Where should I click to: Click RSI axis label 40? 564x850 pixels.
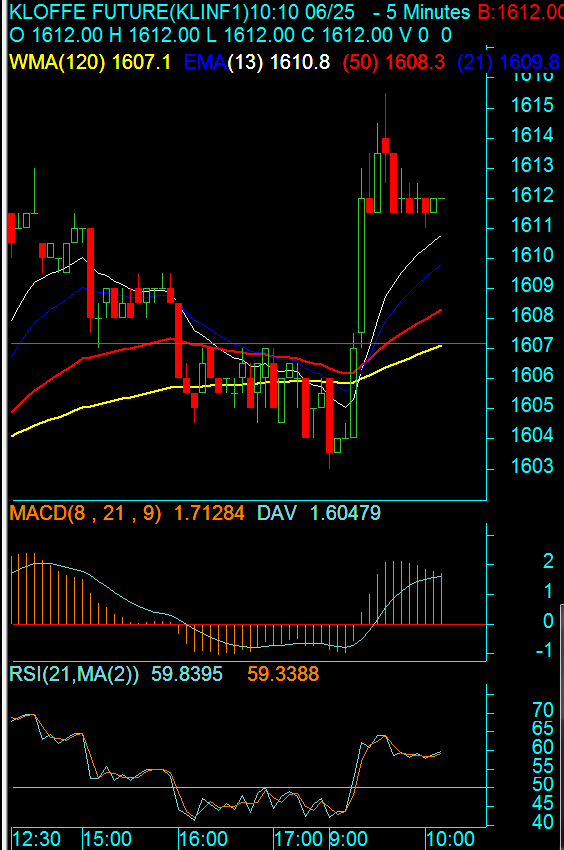(x=543, y=823)
